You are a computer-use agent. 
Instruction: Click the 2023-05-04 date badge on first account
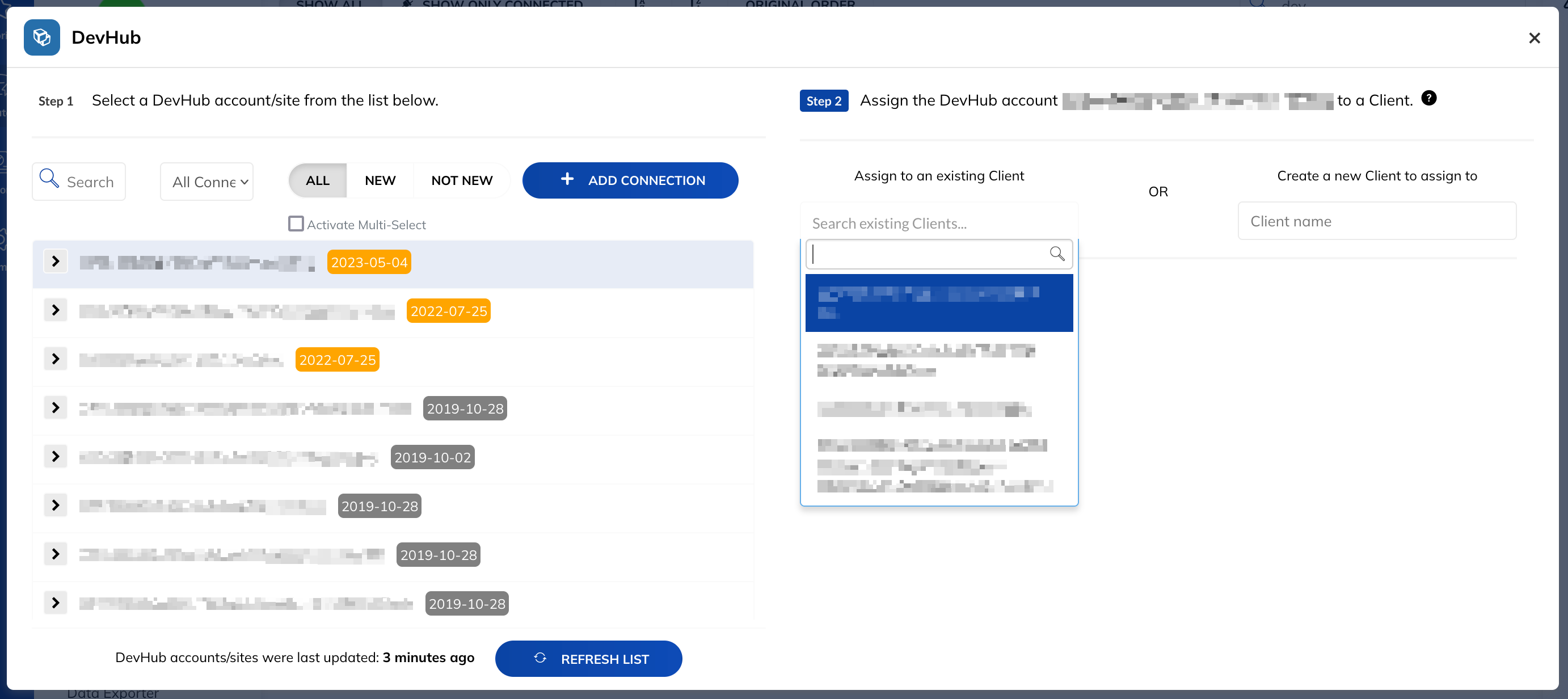coord(369,262)
